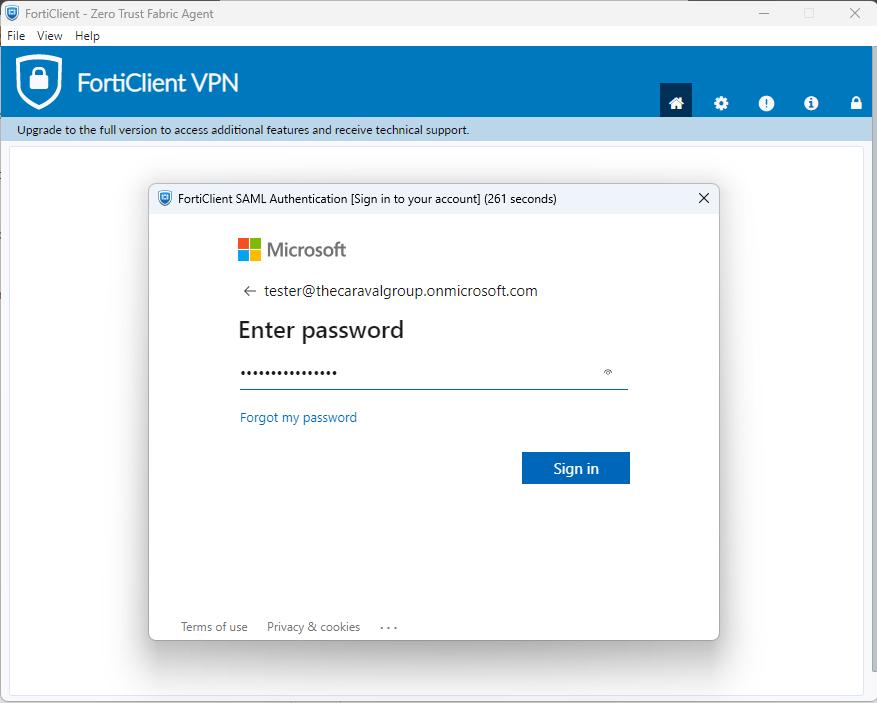877x703 pixels.
Task: Open the Settings gear icon
Action: click(x=721, y=102)
